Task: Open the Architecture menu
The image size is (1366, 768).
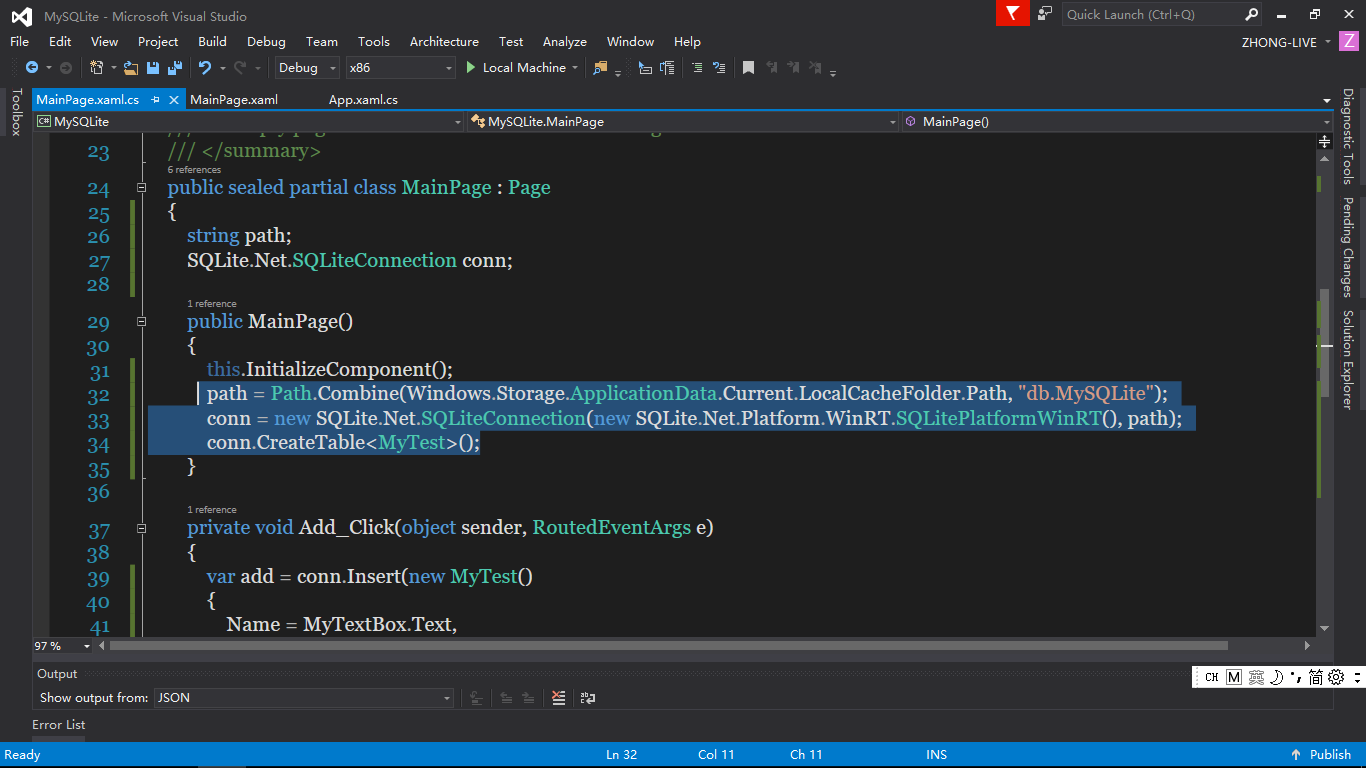Action: pos(444,42)
